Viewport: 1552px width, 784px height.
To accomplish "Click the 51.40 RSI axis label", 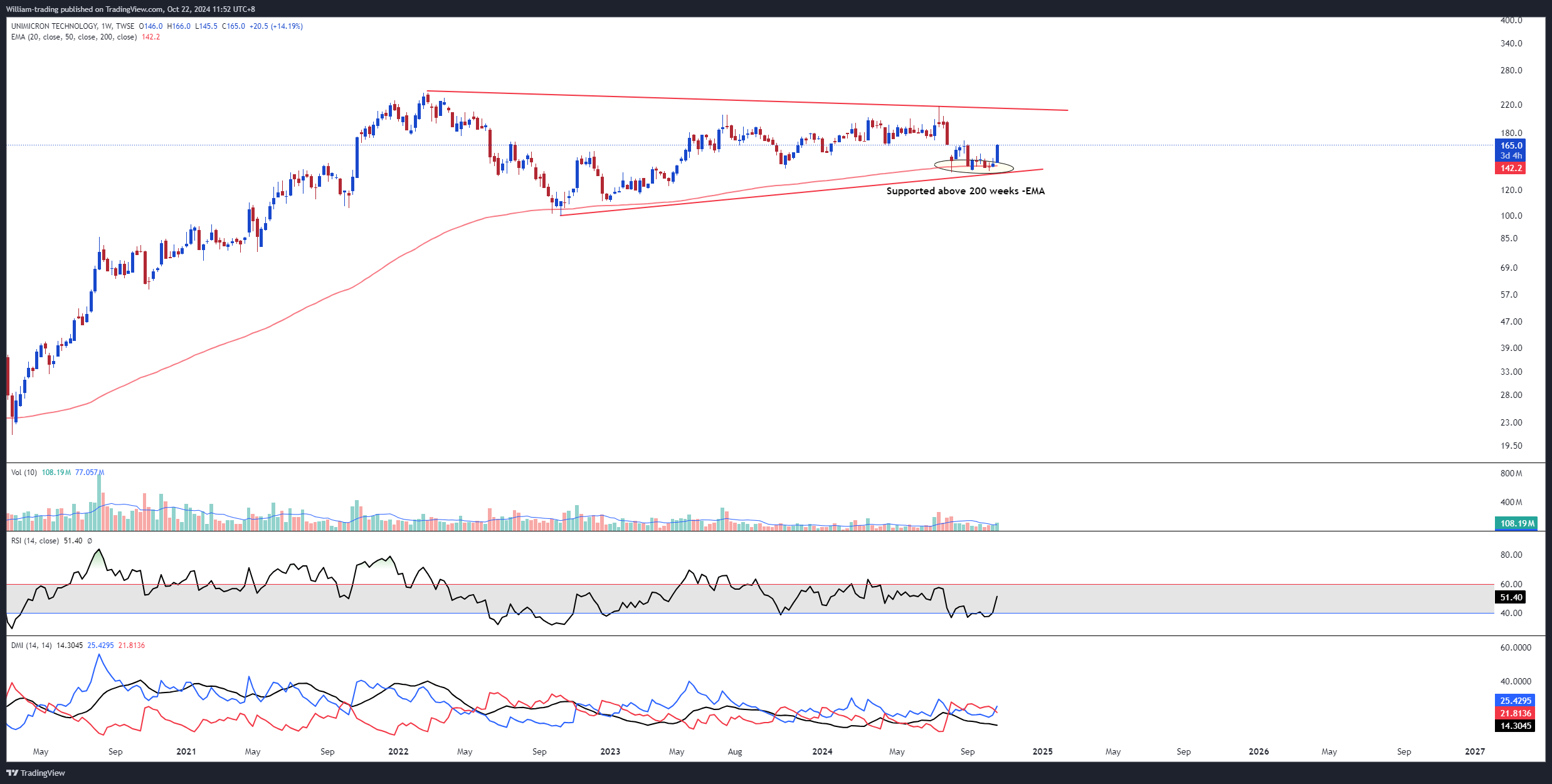I will (x=1511, y=597).
